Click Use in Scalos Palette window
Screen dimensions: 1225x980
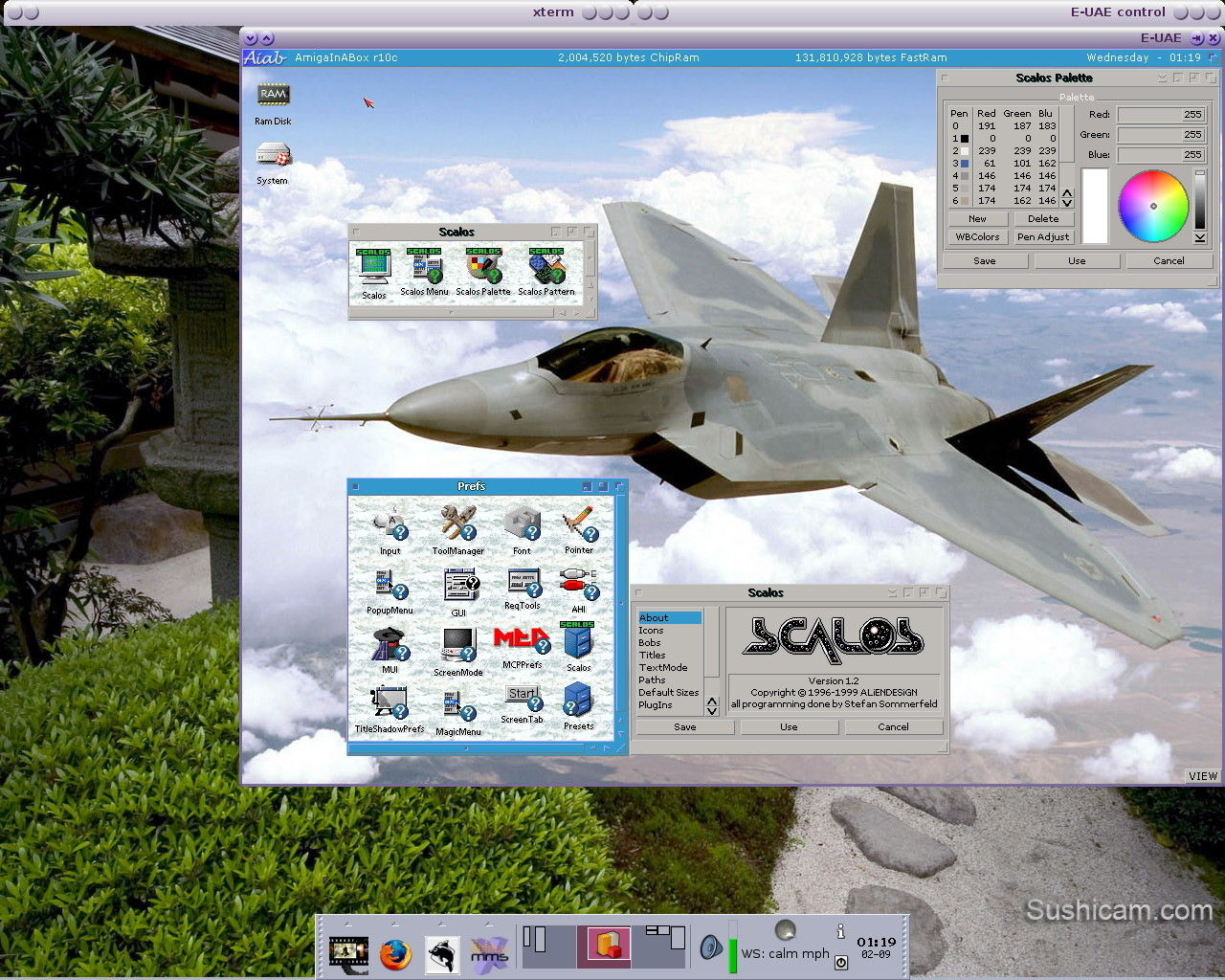tap(1077, 261)
